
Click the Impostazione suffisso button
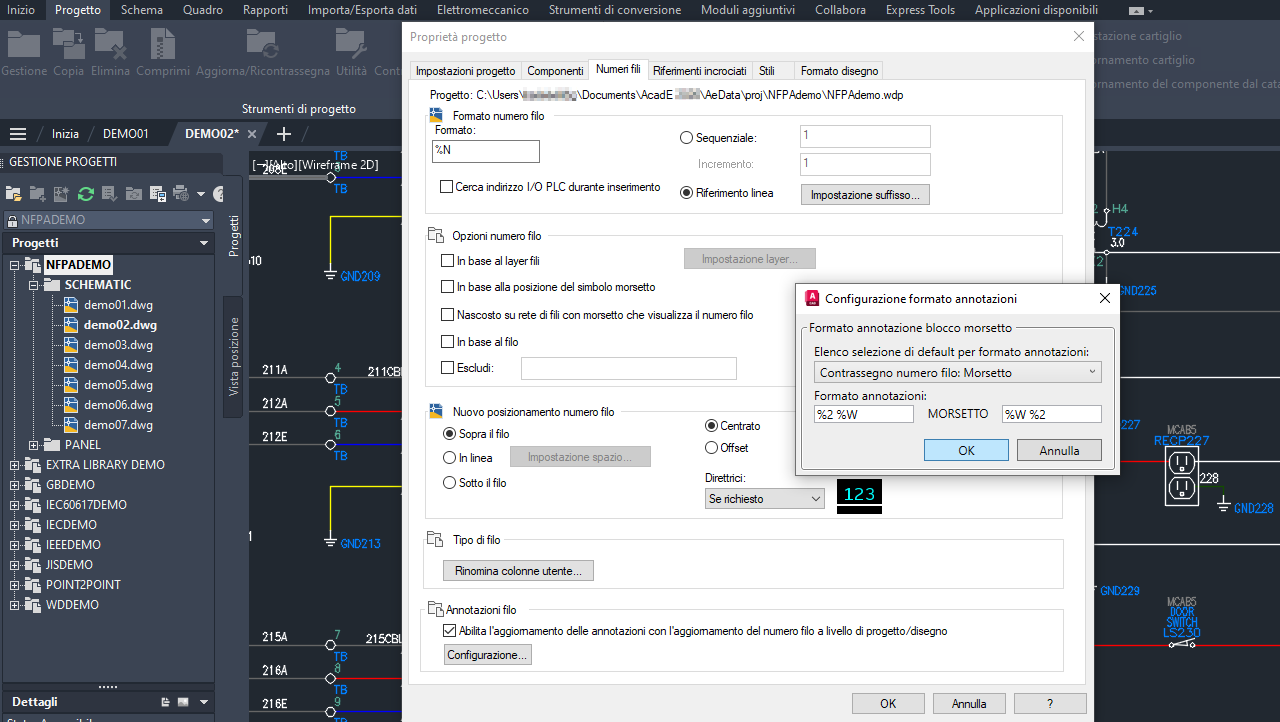(864, 194)
